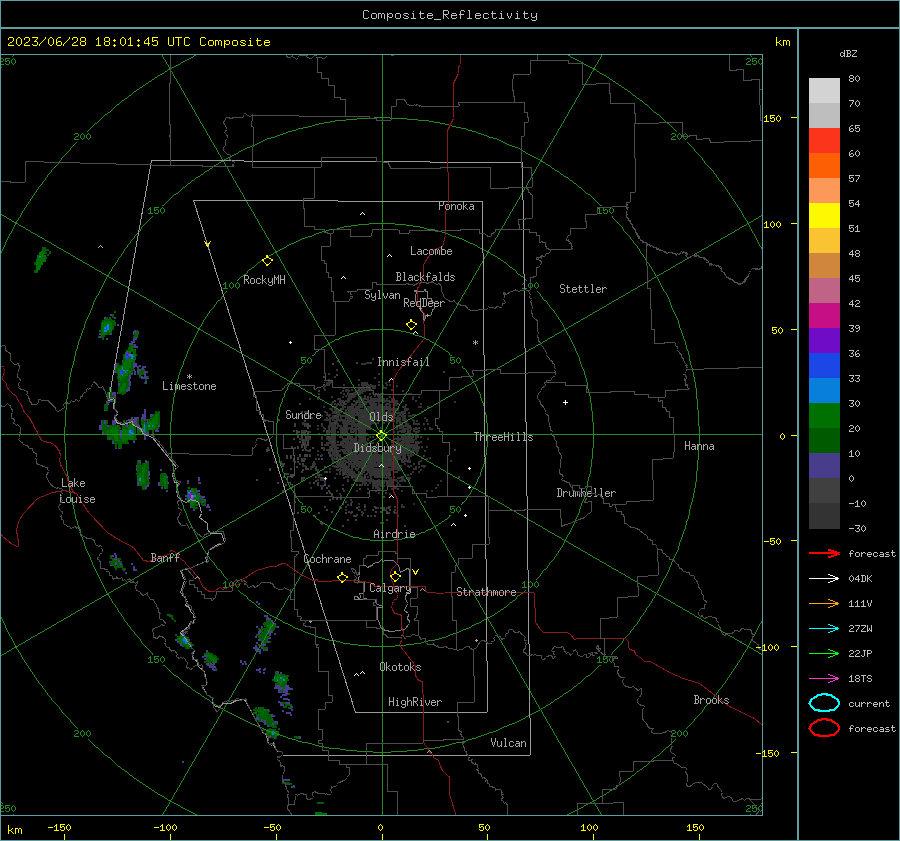Click the Lake Louise label

click(77, 491)
